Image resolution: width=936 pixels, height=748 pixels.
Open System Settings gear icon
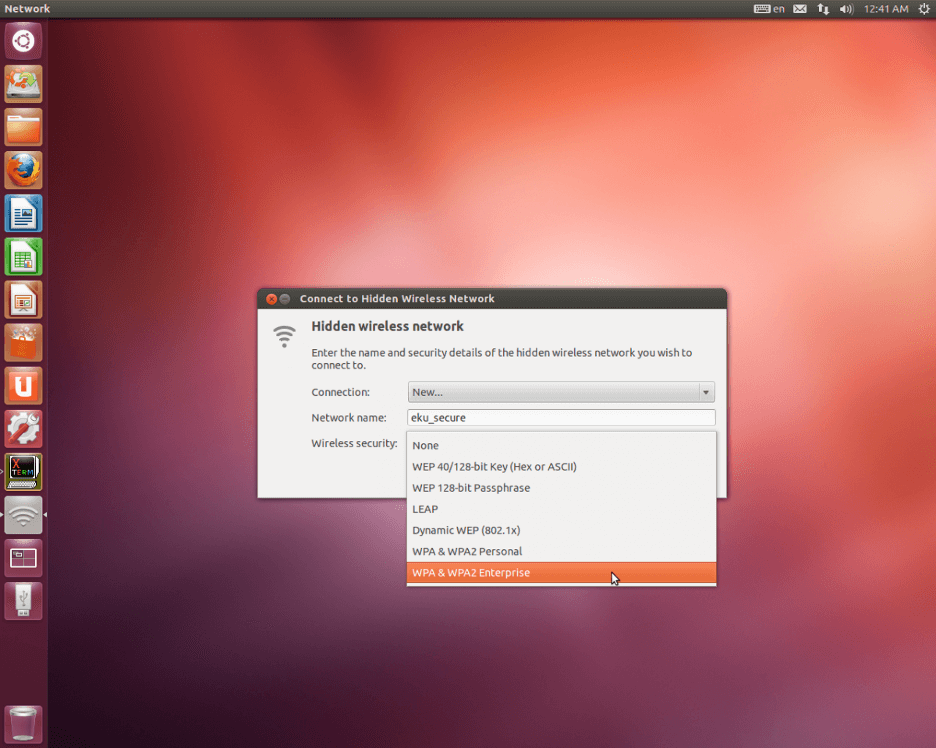pyautogui.click(x=23, y=428)
